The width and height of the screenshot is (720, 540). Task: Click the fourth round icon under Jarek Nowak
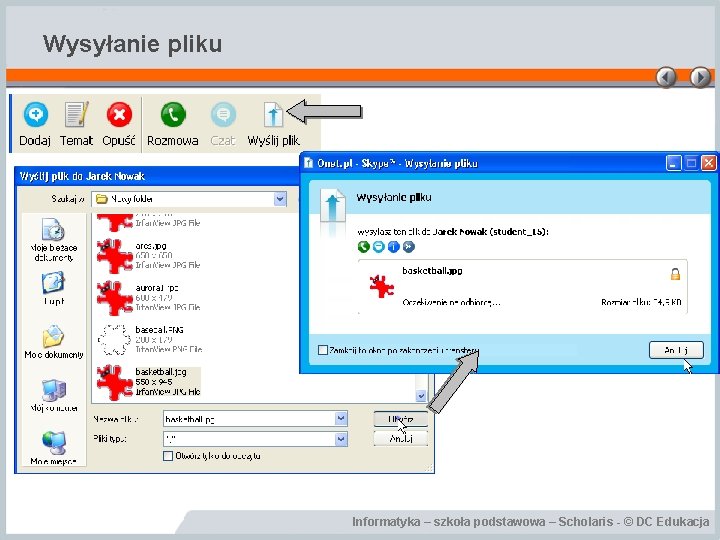pyautogui.click(x=409, y=247)
